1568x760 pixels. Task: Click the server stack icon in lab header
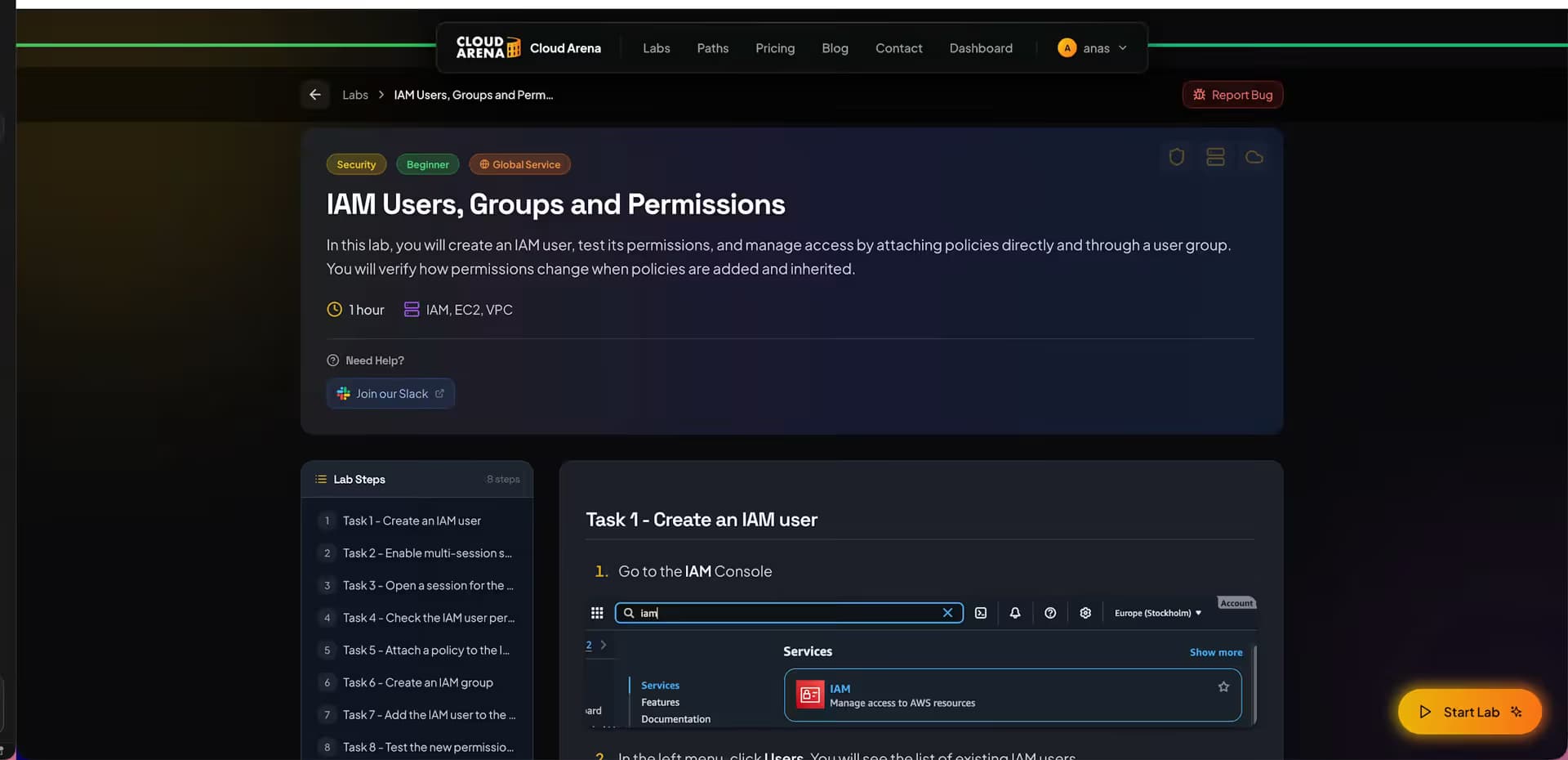1215,157
